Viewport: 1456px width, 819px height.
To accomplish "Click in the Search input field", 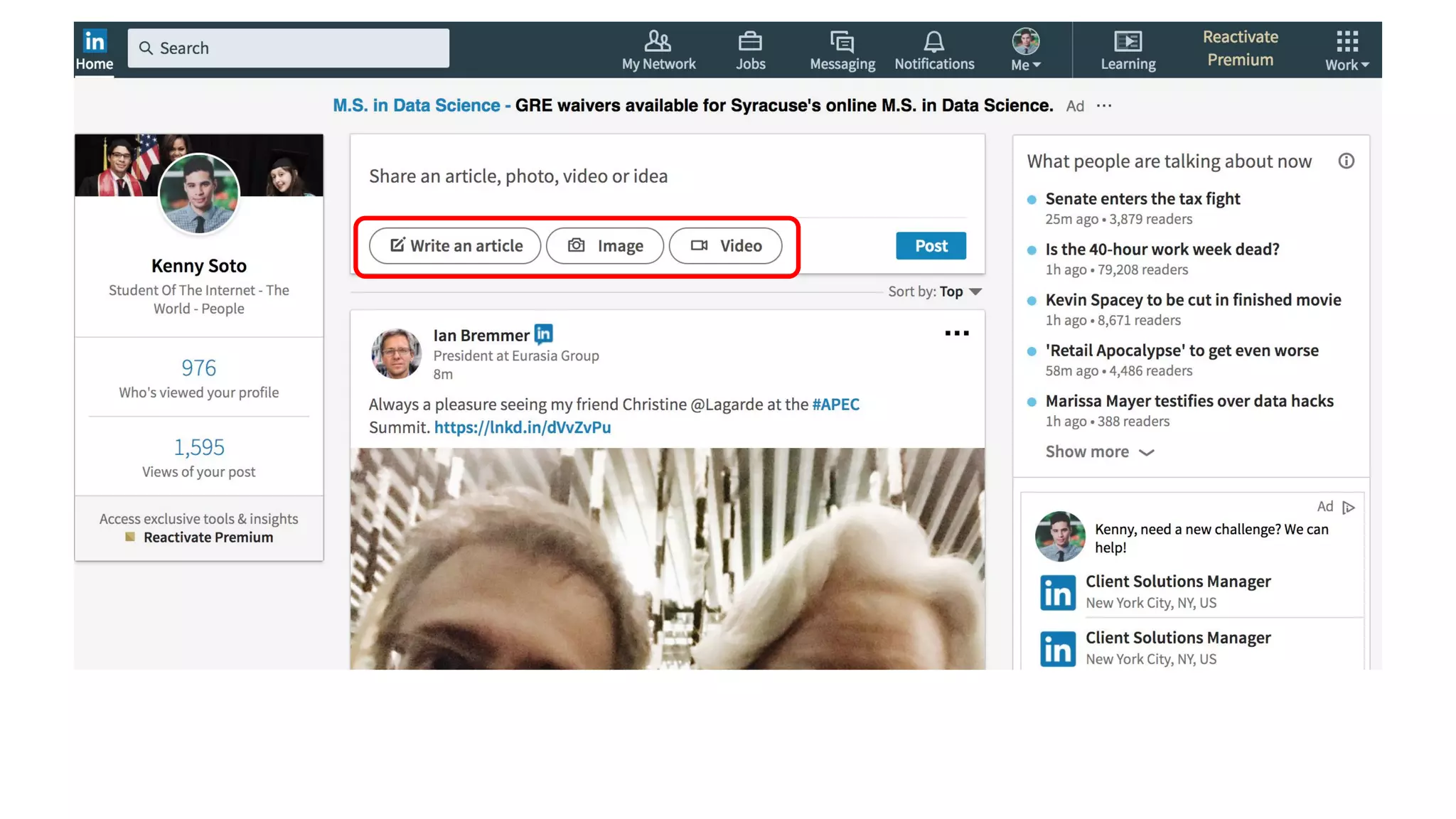I will (x=288, y=48).
